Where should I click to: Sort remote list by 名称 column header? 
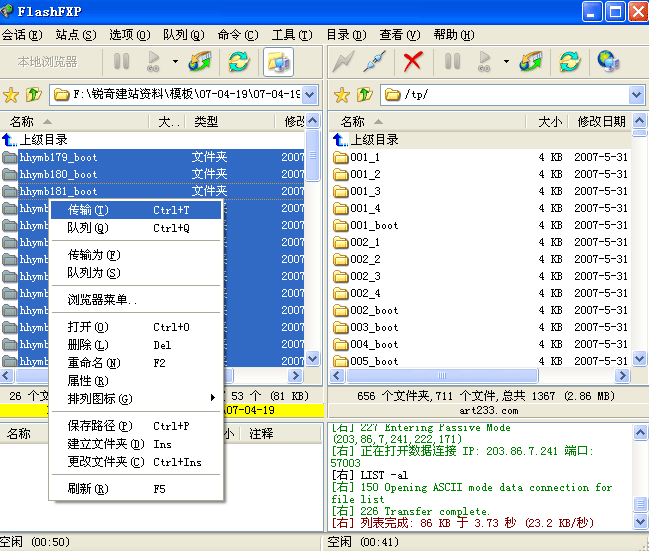[x=428, y=122]
